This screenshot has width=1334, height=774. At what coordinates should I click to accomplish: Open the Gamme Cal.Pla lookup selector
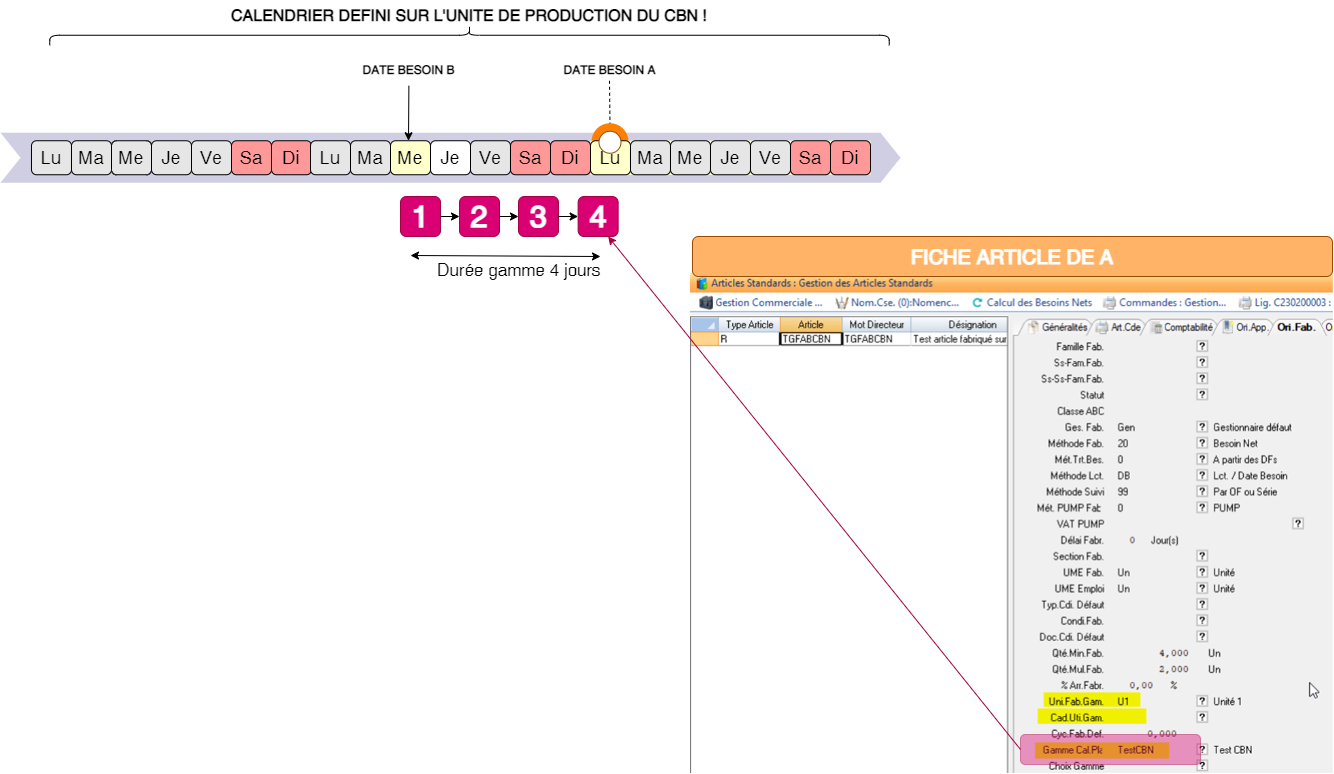[x=1201, y=749]
